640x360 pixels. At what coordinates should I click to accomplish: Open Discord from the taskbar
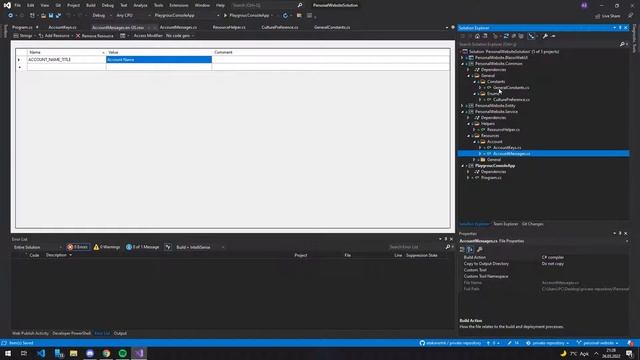tap(90, 353)
